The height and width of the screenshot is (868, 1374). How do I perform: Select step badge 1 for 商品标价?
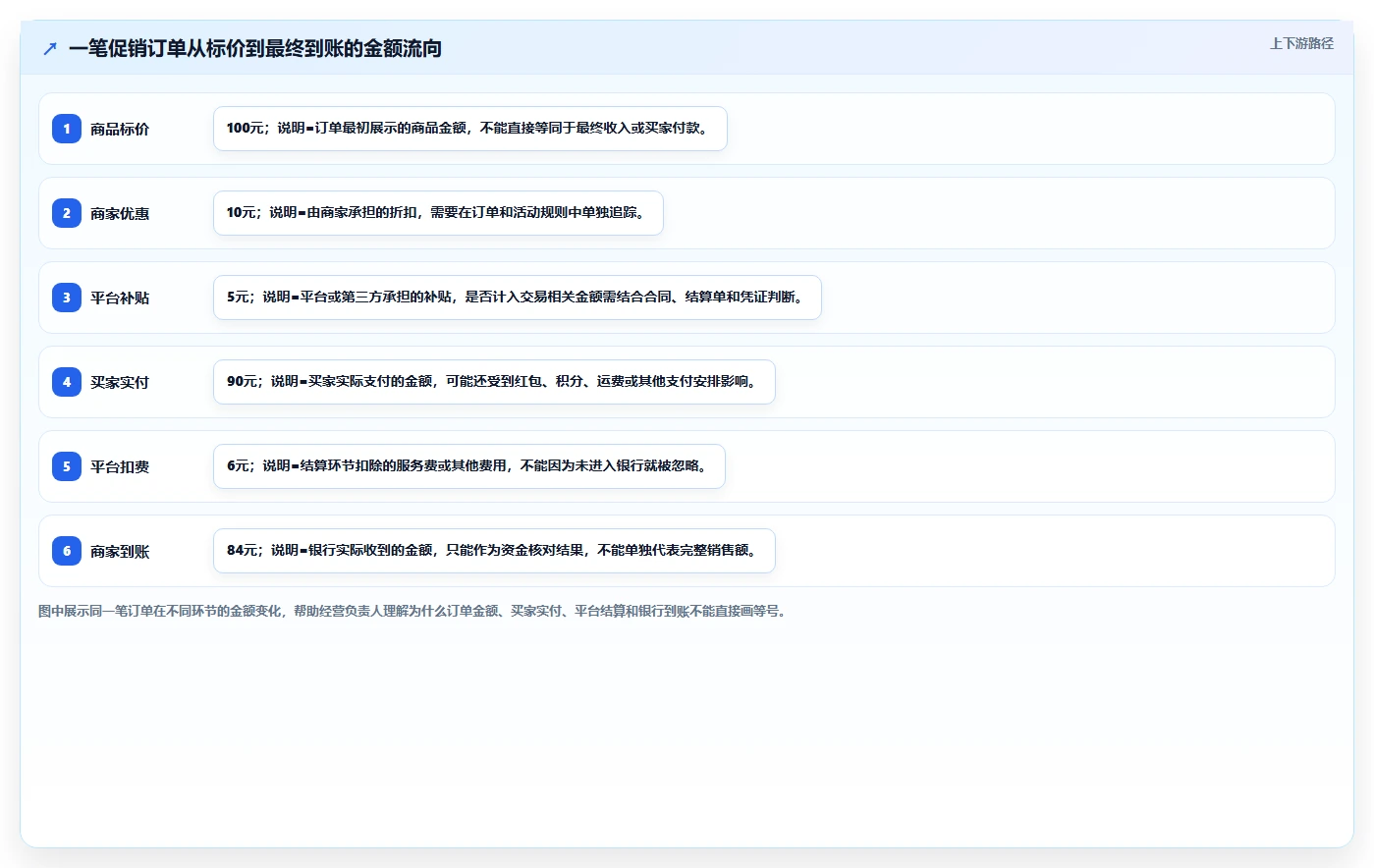(x=67, y=129)
